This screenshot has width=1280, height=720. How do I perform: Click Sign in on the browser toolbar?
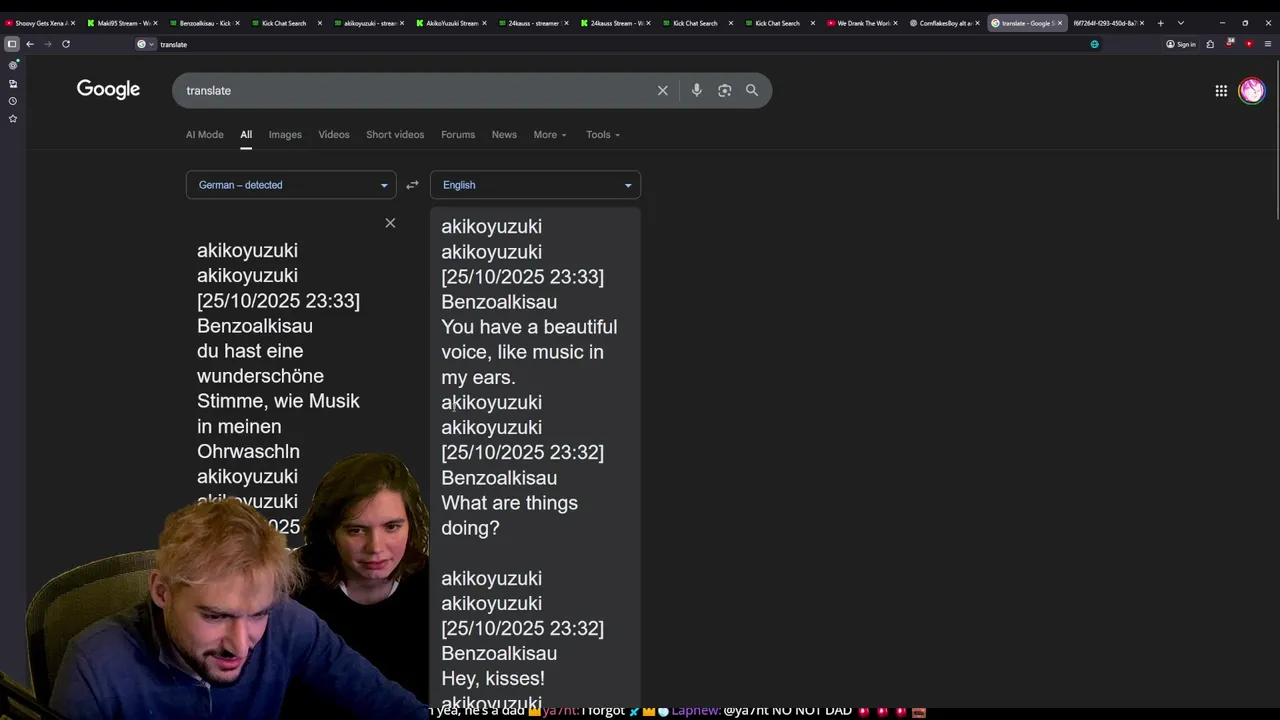click(x=1181, y=44)
